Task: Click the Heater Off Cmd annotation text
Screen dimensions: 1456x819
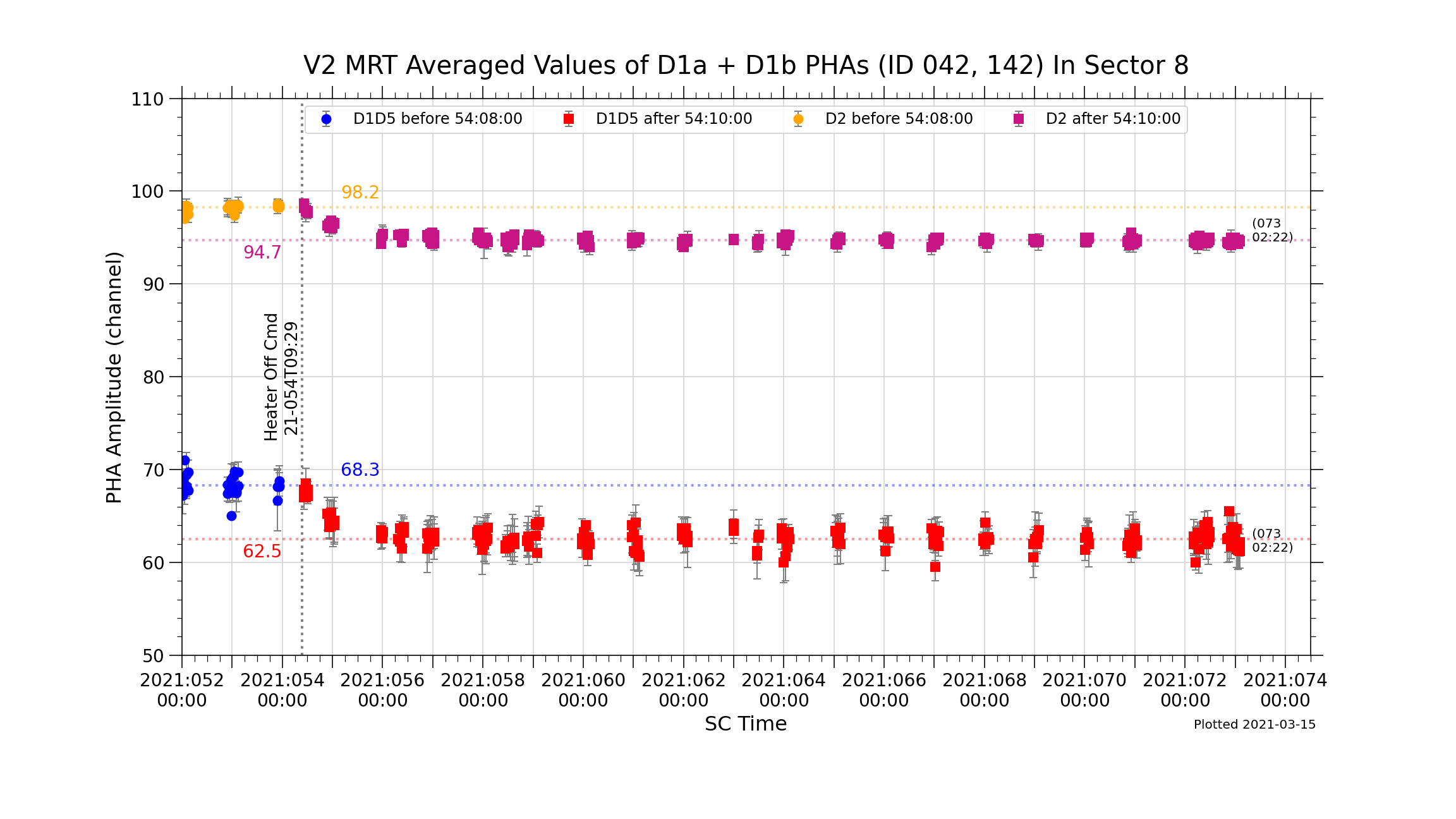Action: click(271, 377)
